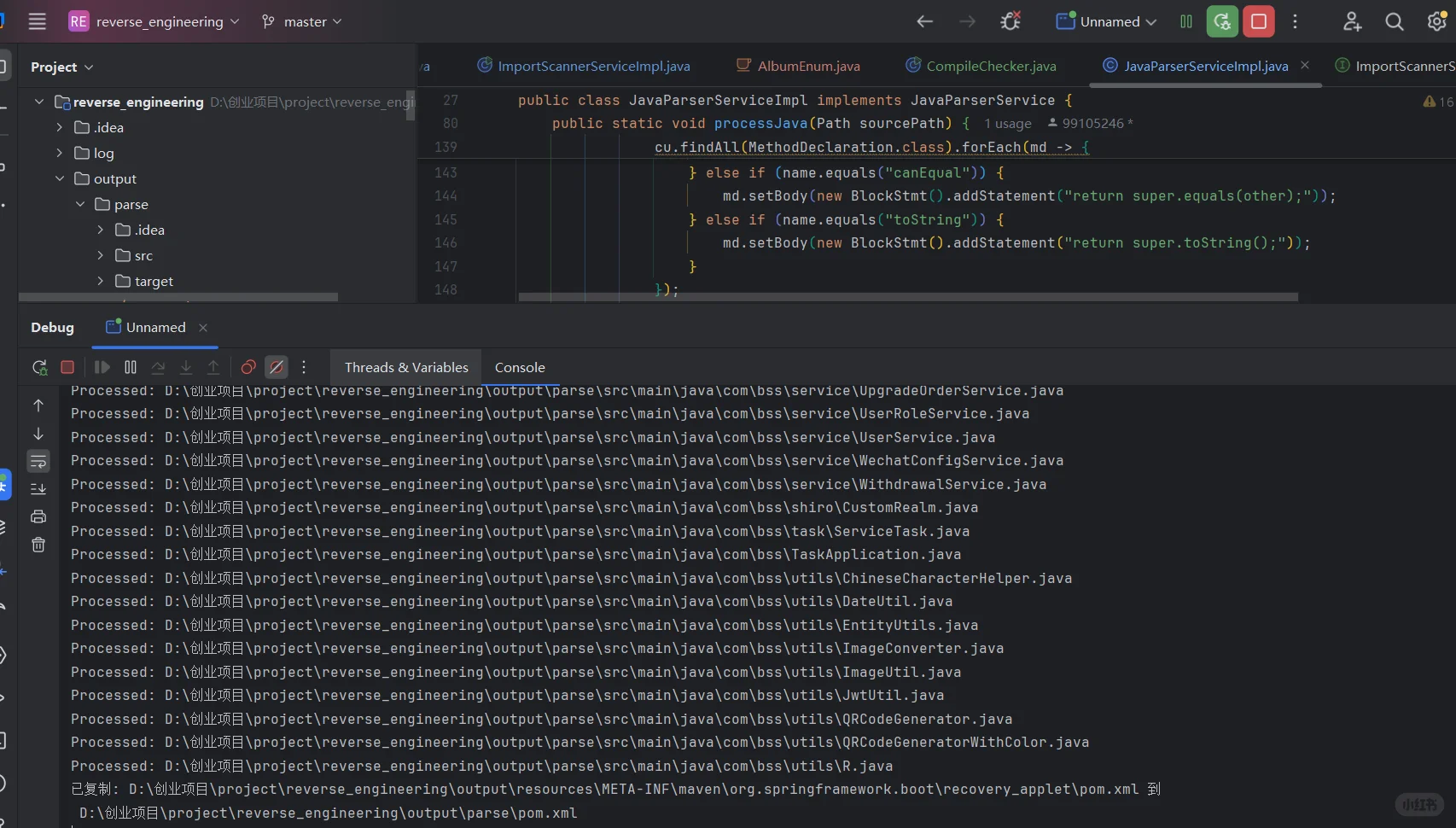
Task: Expand the target folder under parse
Action: (100, 281)
